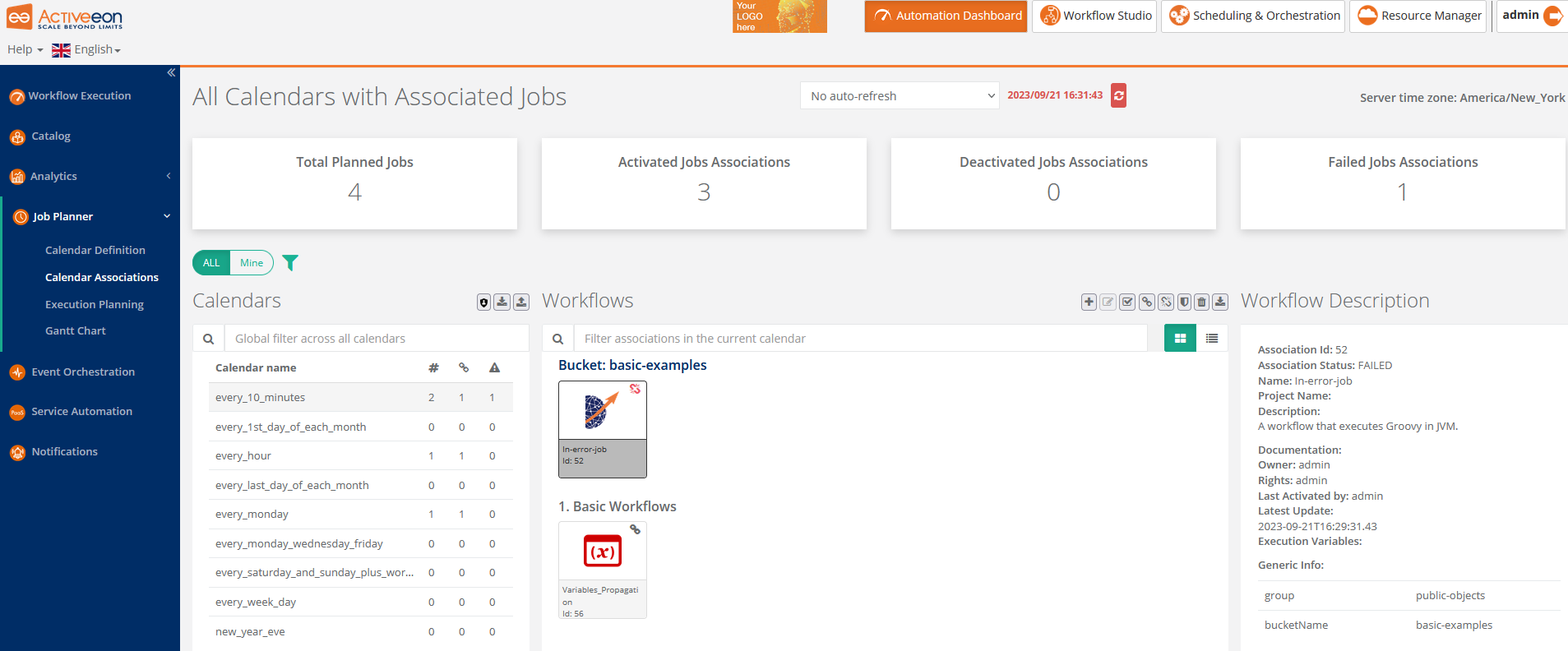
Task: Click the Workflows toolbar download icon
Action: tap(1220, 302)
